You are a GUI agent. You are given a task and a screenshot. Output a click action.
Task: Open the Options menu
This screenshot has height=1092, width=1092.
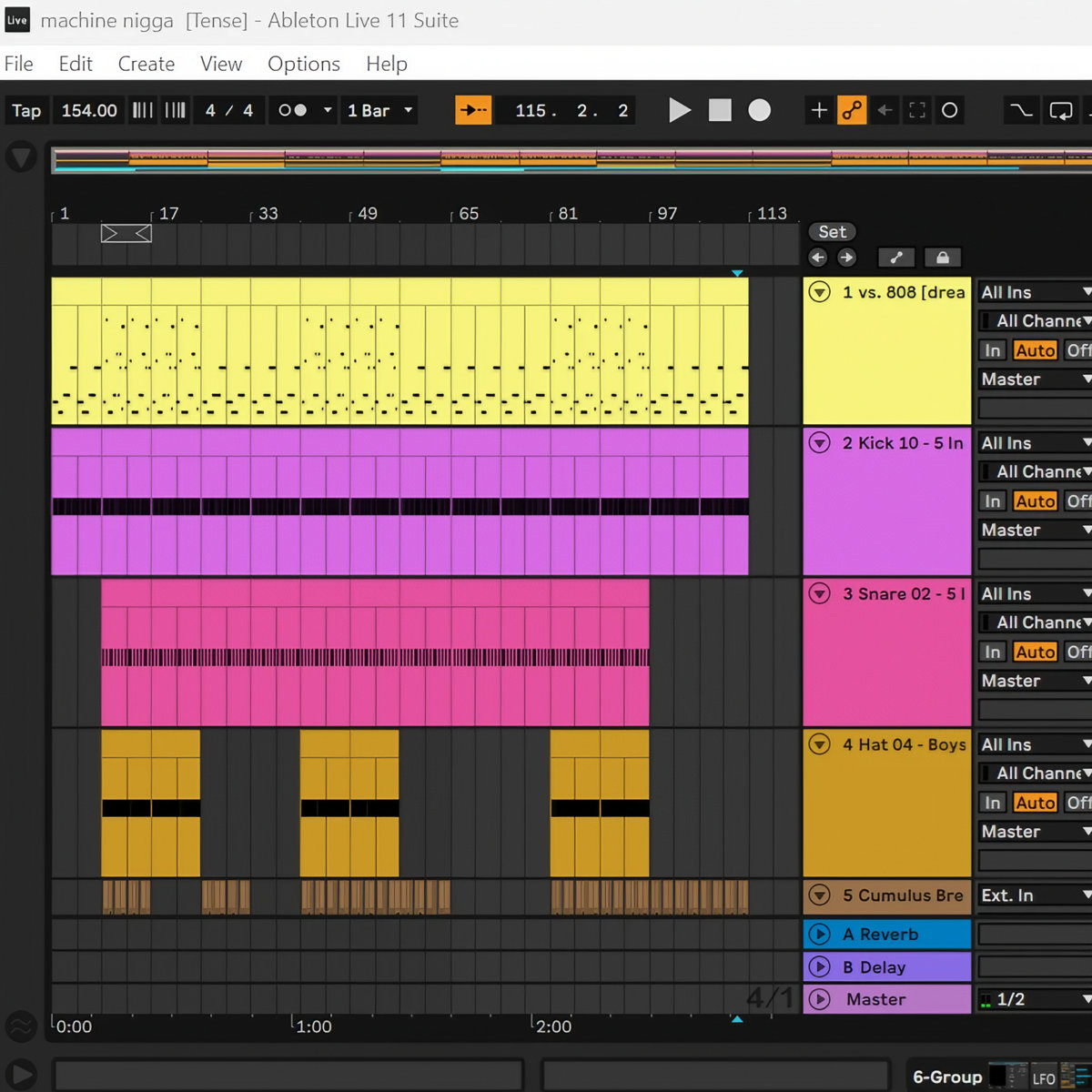pos(303,64)
